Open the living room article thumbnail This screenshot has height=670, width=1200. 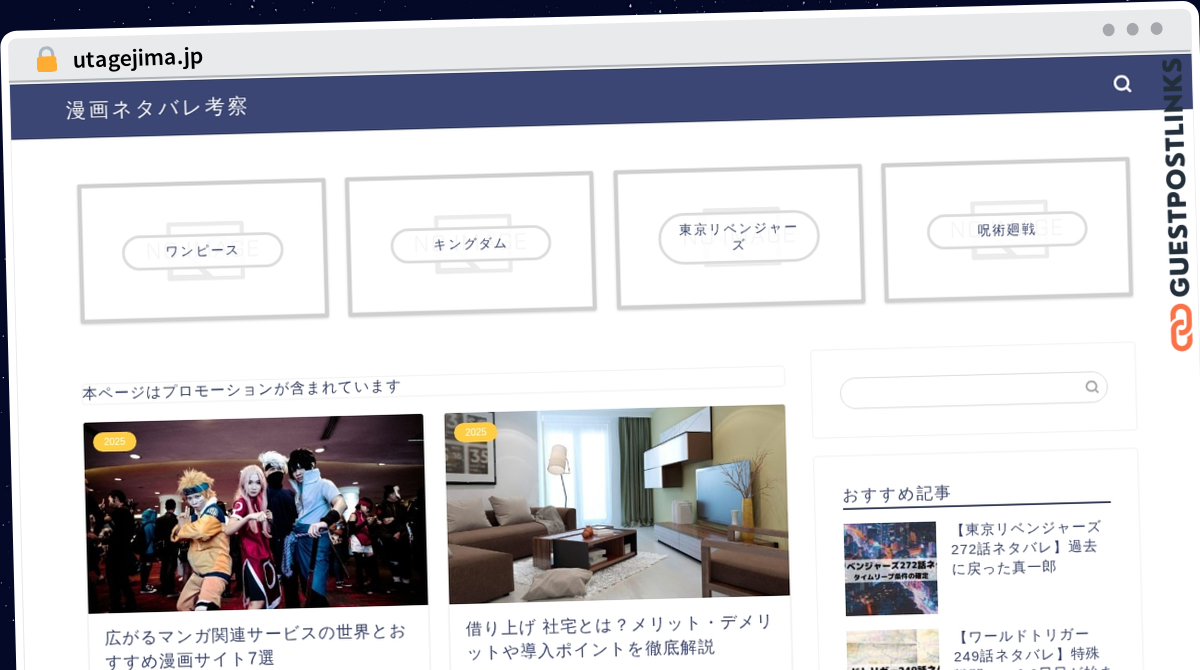click(617, 504)
